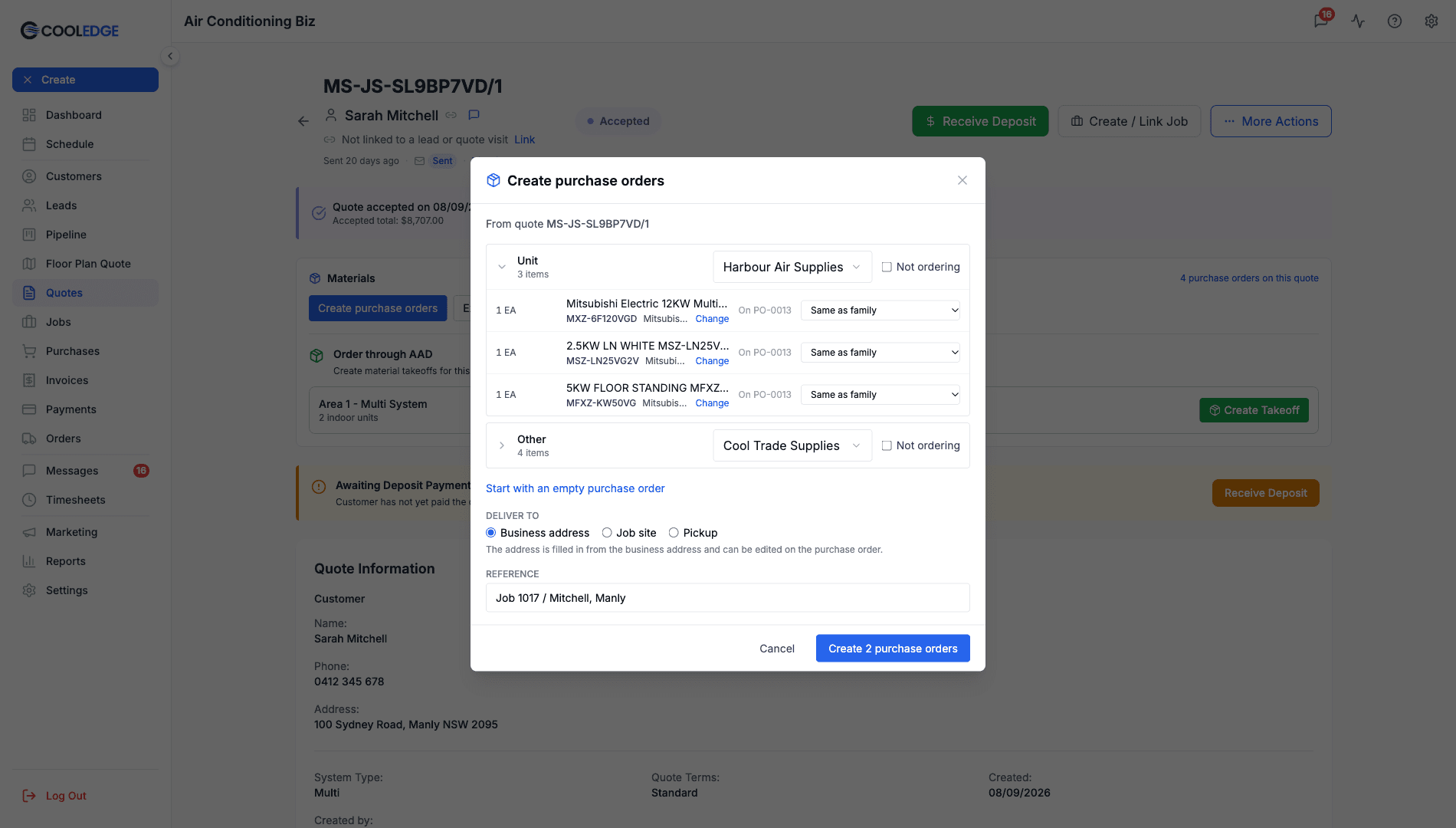Image resolution: width=1456 pixels, height=828 pixels.
Task: Open supplier dropdown for MSZ-LN25VG2V row
Action: [881, 353]
